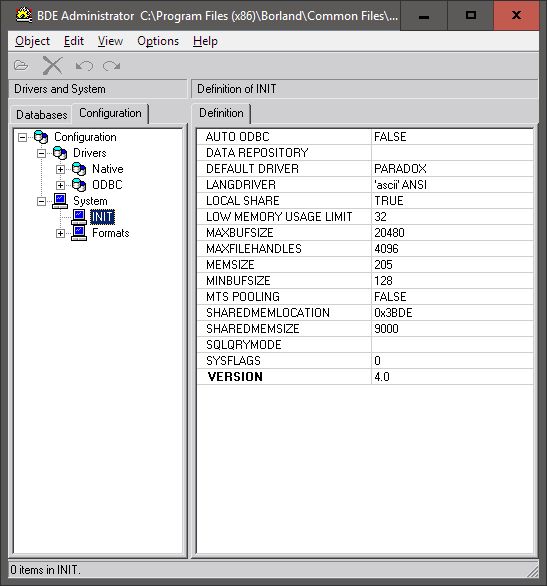This screenshot has height=586, width=548.
Task: Click the BDE Administrator title bar icon
Action: click(x=24, y=15)
